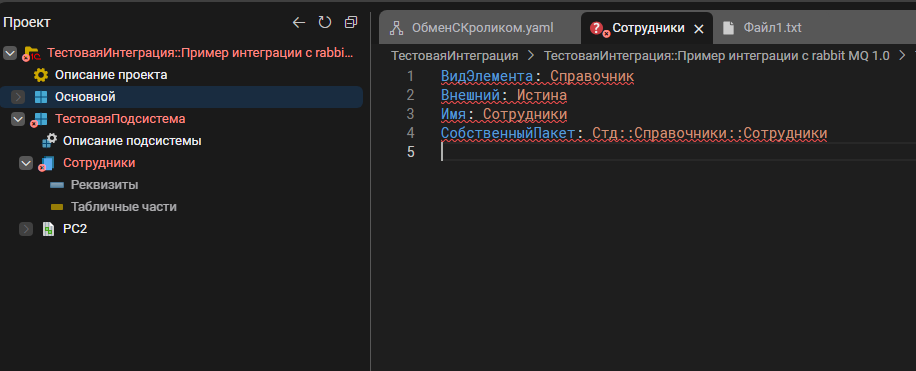The image size is (916, 371).
Task: Click the Сотрудники catalog icon in tree
Action: (x=46, y=164)
